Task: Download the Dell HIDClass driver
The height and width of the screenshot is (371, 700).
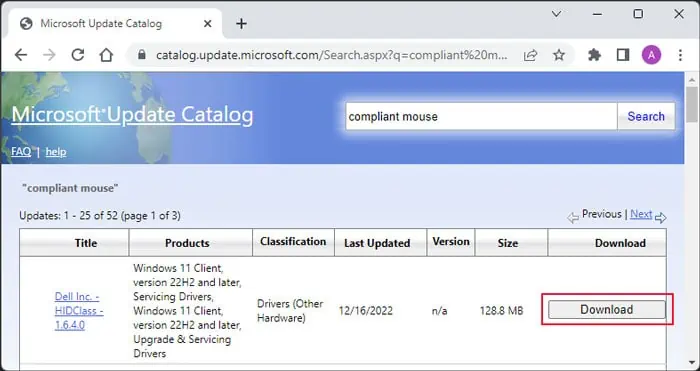Action: (607, 310)
